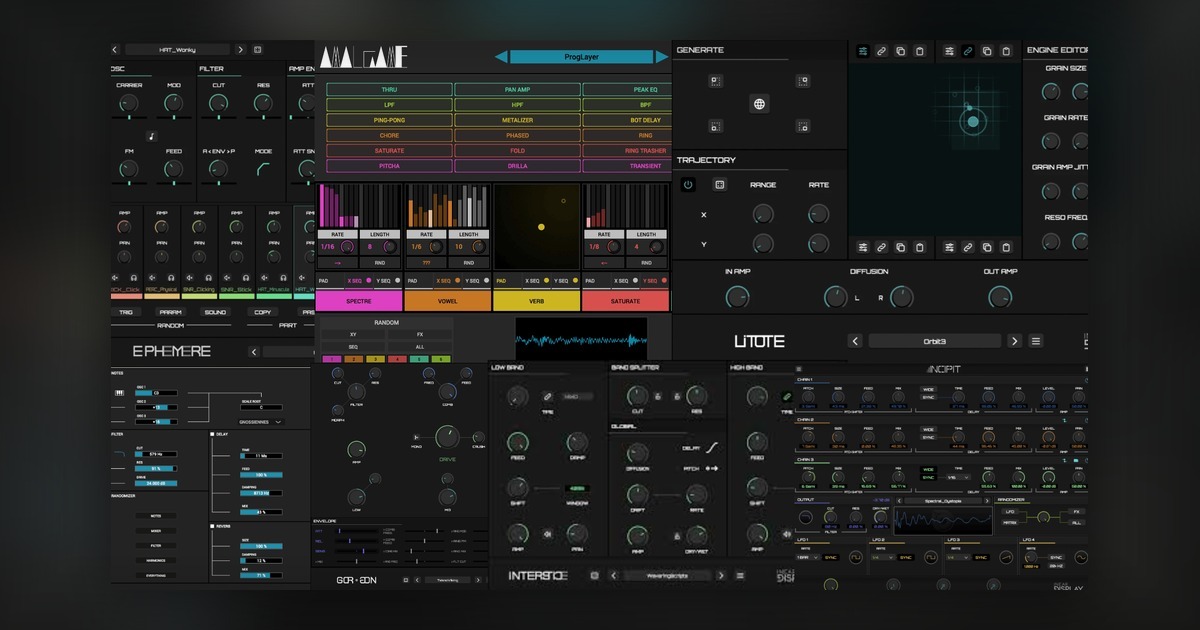Click the DRILLA effect button
Image resolution: width=1200 pixels, height=630 pixels.
pos(517,166)
